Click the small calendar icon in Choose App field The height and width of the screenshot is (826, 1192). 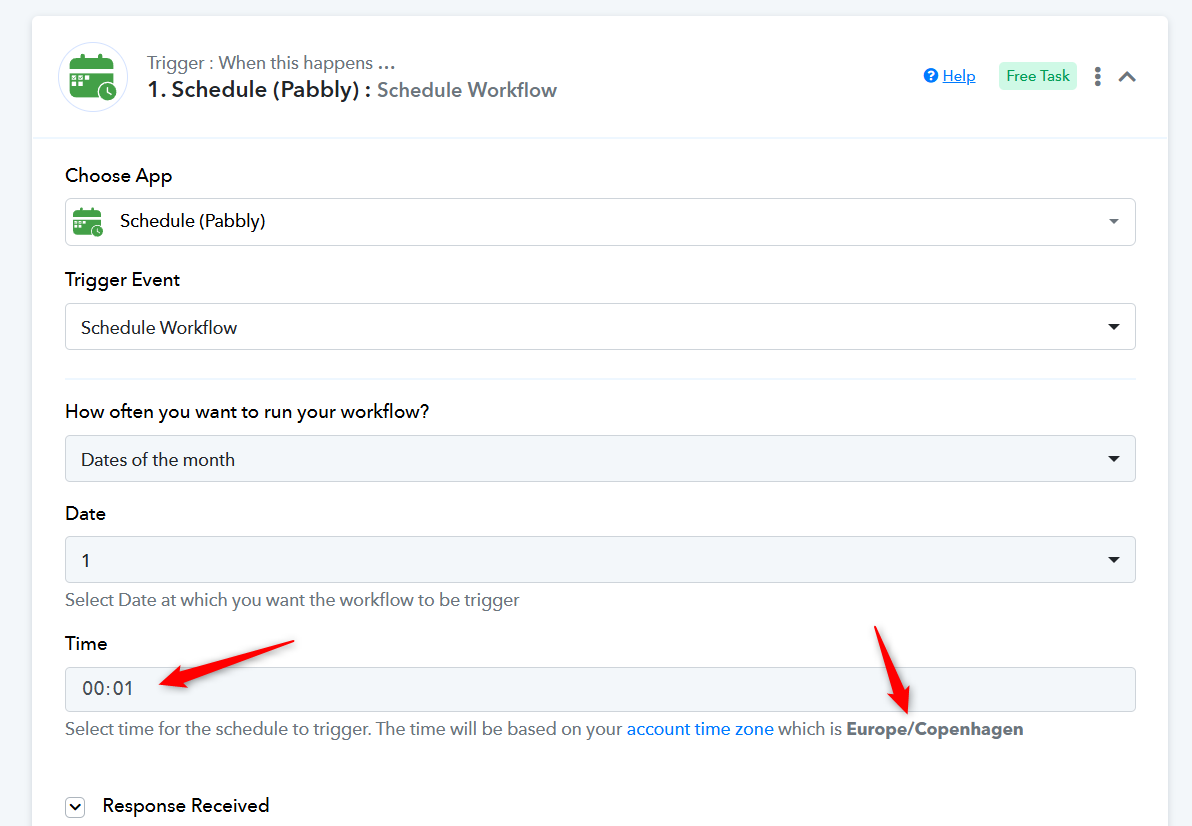pos(88,222)
